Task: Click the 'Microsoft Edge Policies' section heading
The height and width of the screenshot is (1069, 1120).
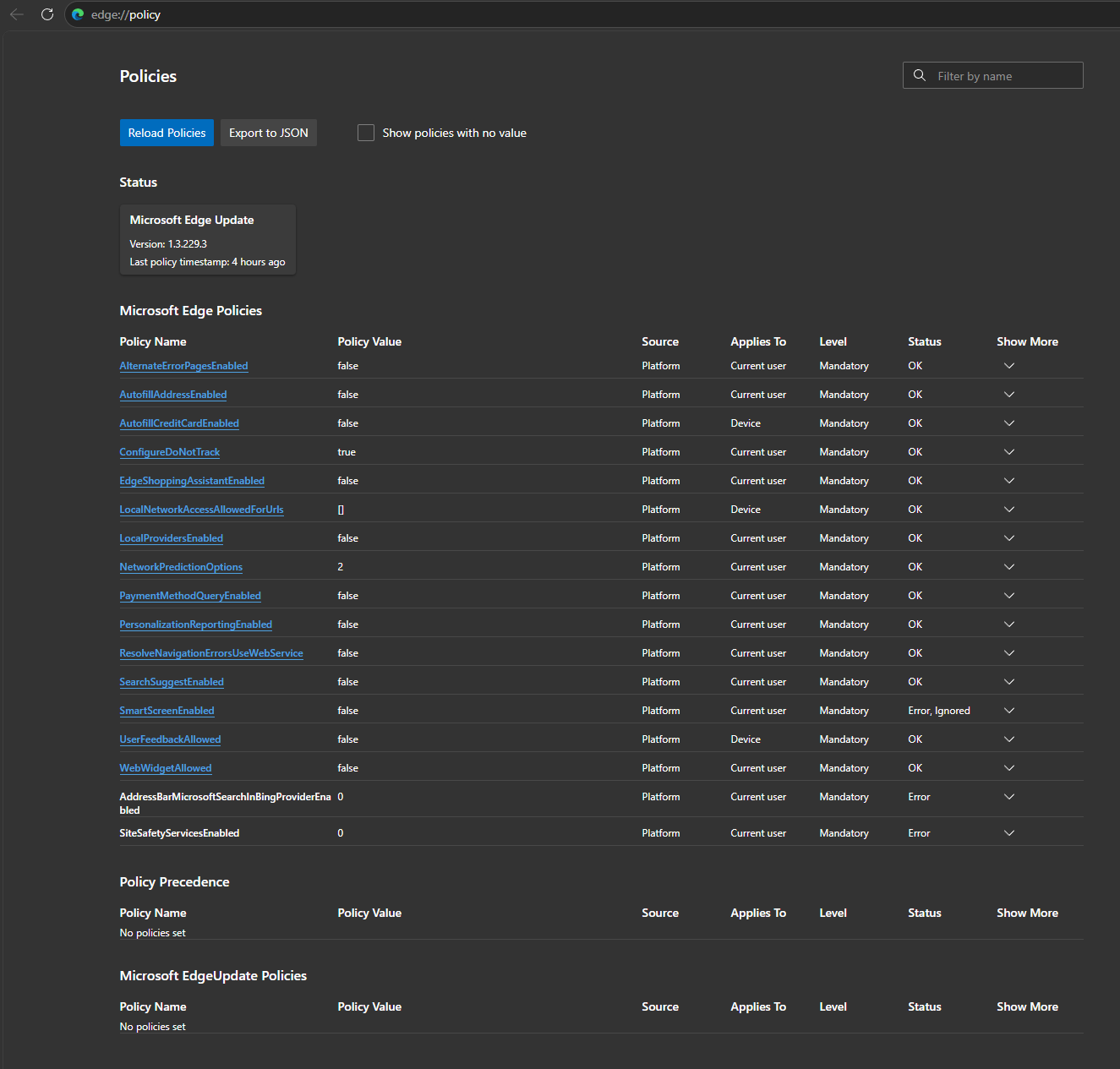Action: (x=191, y=311)
